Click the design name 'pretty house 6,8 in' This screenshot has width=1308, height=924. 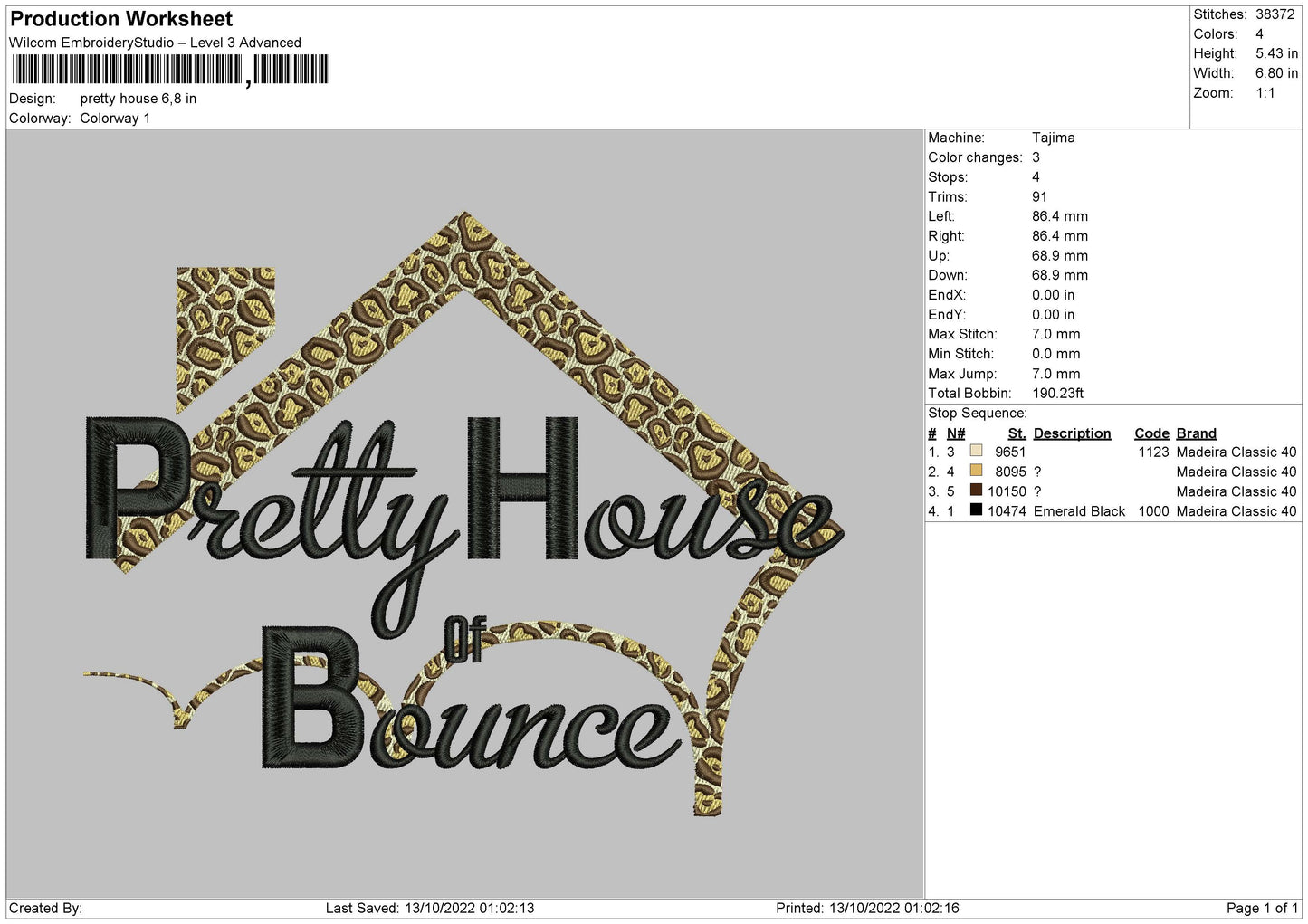click(x=138, y=99)
